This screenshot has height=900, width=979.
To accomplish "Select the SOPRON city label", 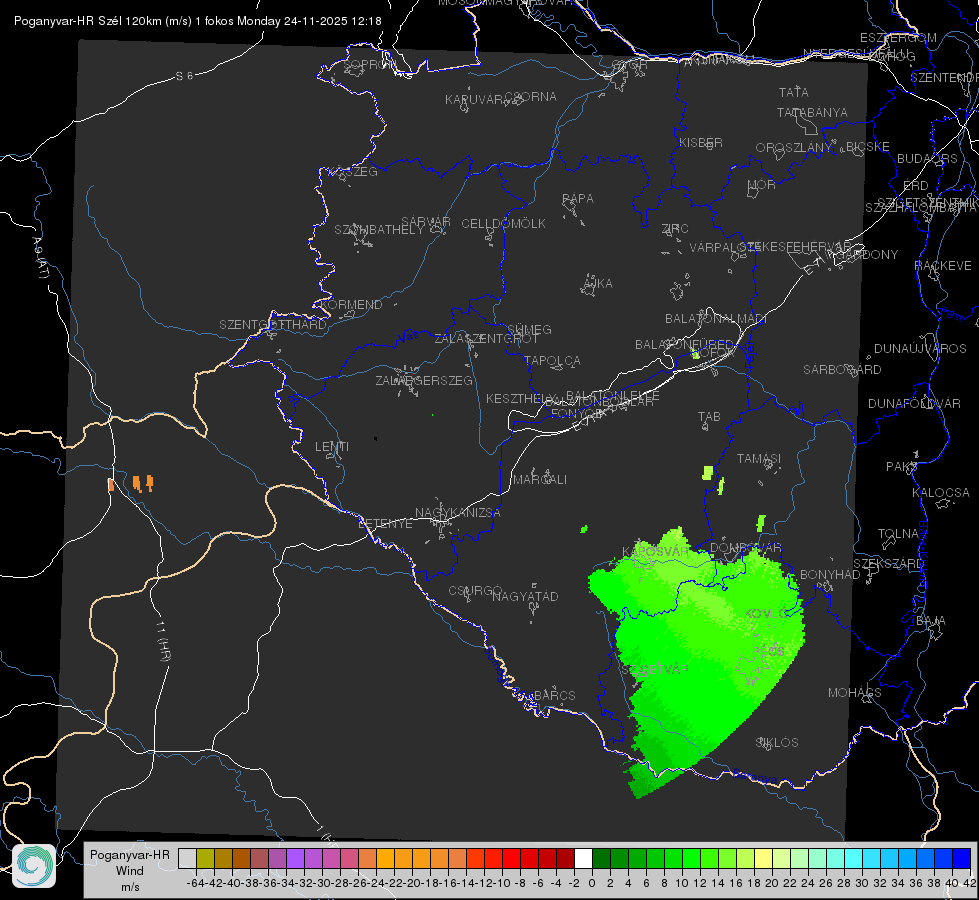I will click(x=369, y=64).
